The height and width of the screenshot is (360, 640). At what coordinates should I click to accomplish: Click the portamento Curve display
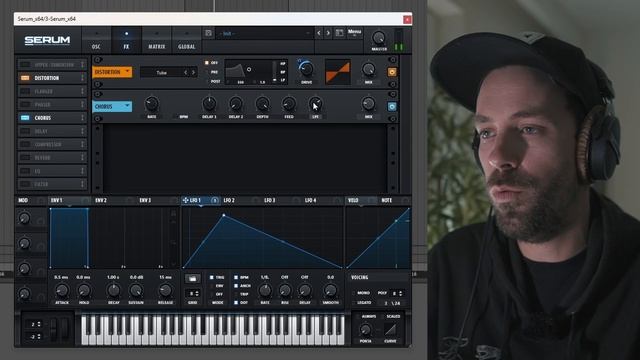(x=390, y=330)
